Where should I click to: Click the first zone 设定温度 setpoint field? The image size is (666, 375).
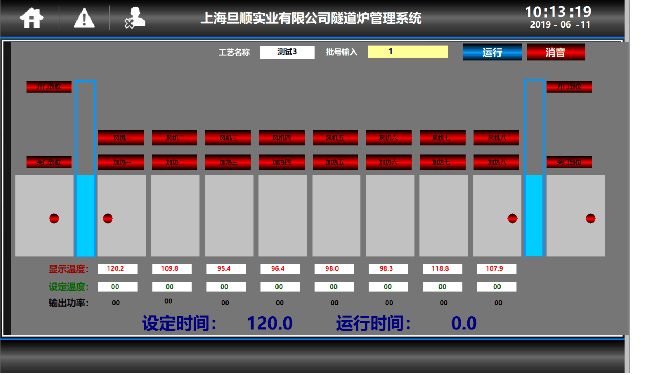[x=118, y=287]
